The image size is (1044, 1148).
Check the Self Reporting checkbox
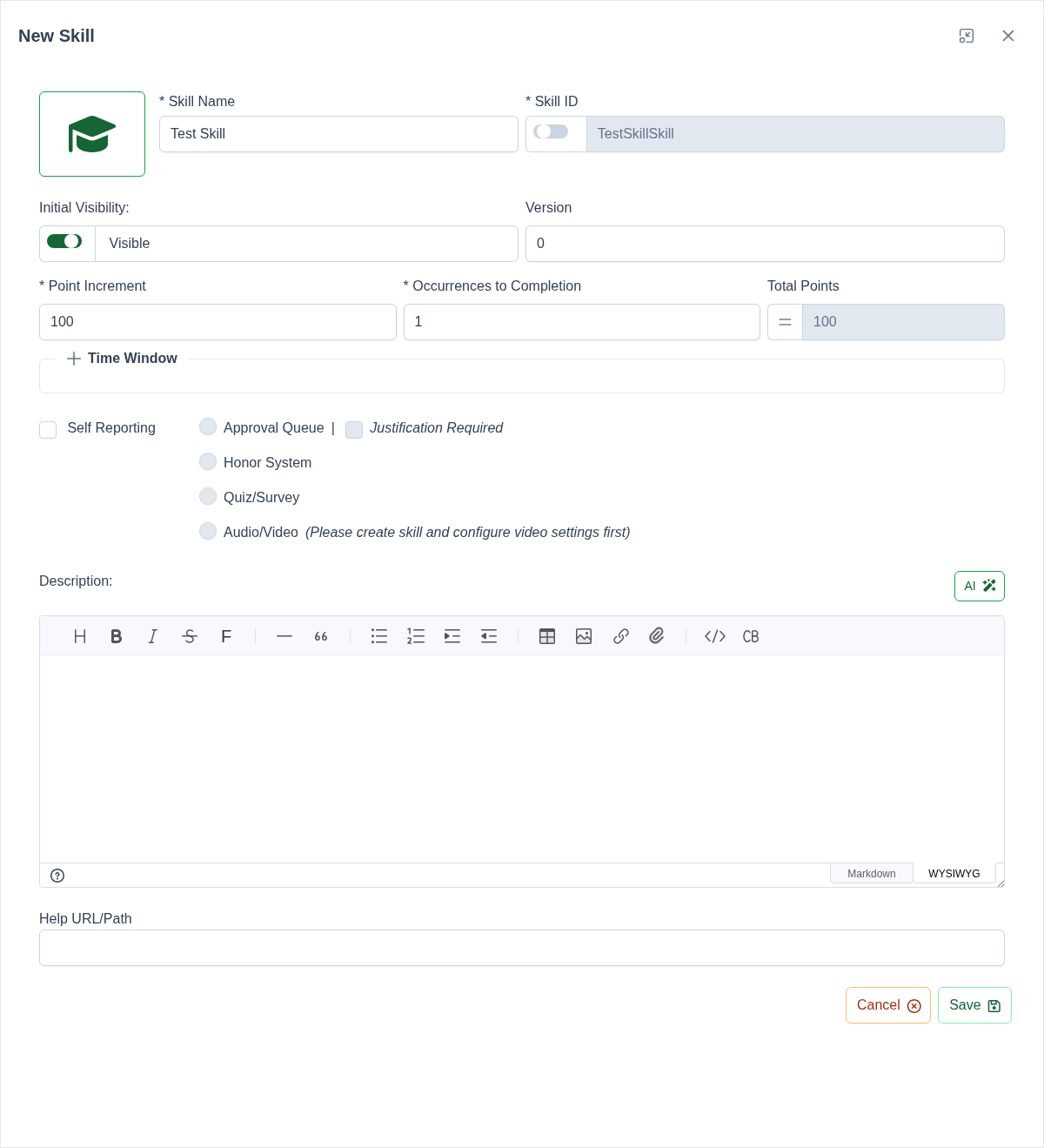pyautogui.click(x=48, y=430)
